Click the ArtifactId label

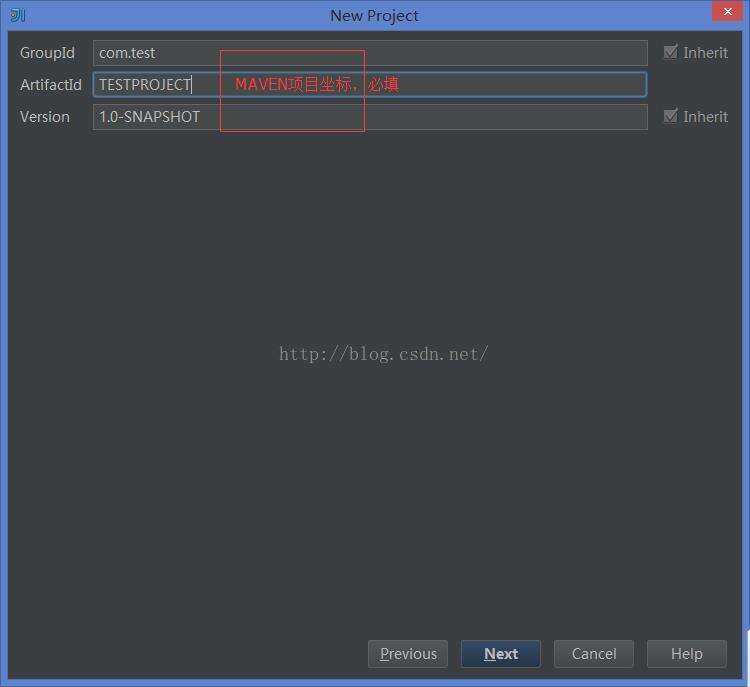coord(51,85)
